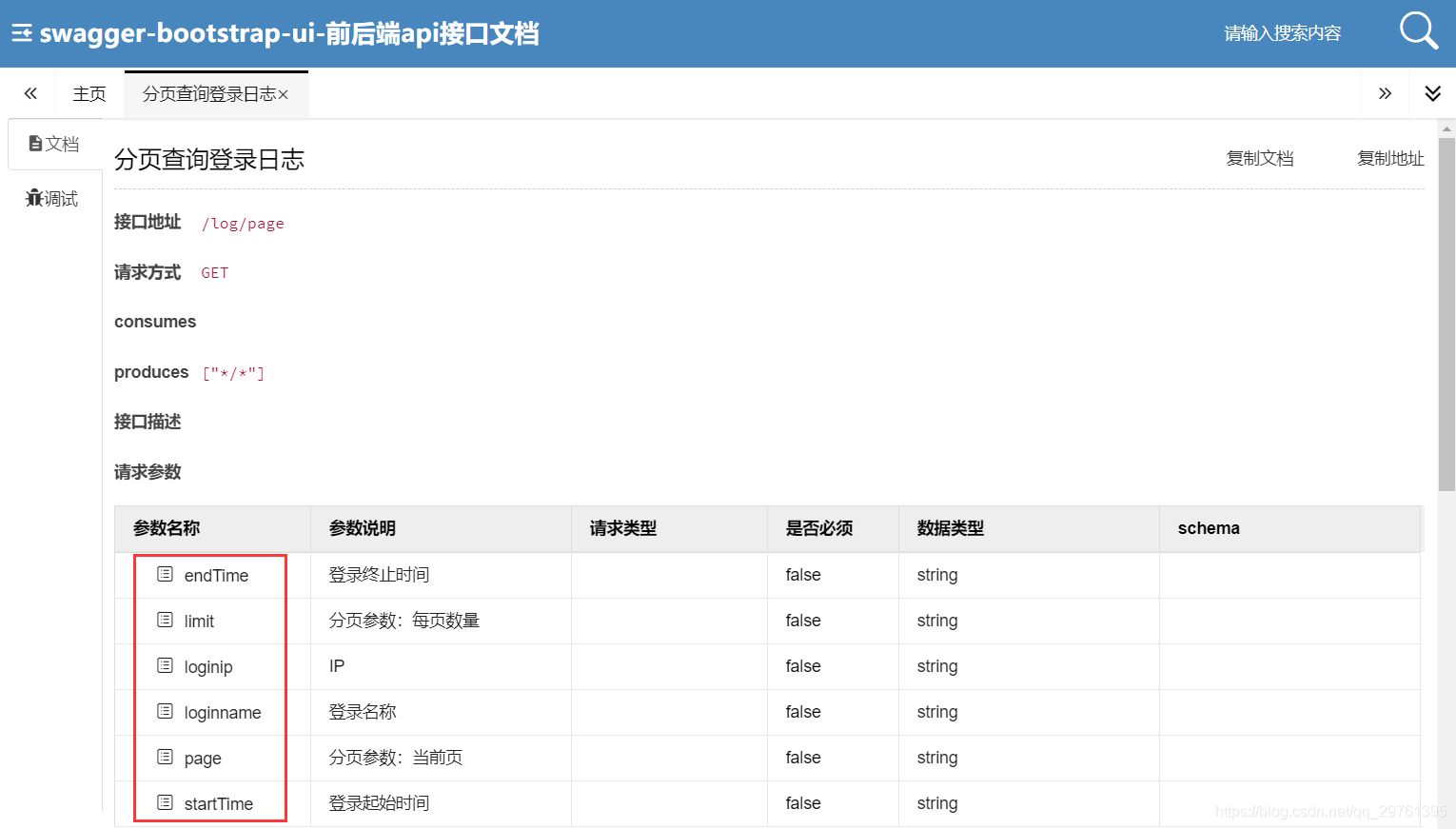Select the endTime parameter name

[216, 576]
